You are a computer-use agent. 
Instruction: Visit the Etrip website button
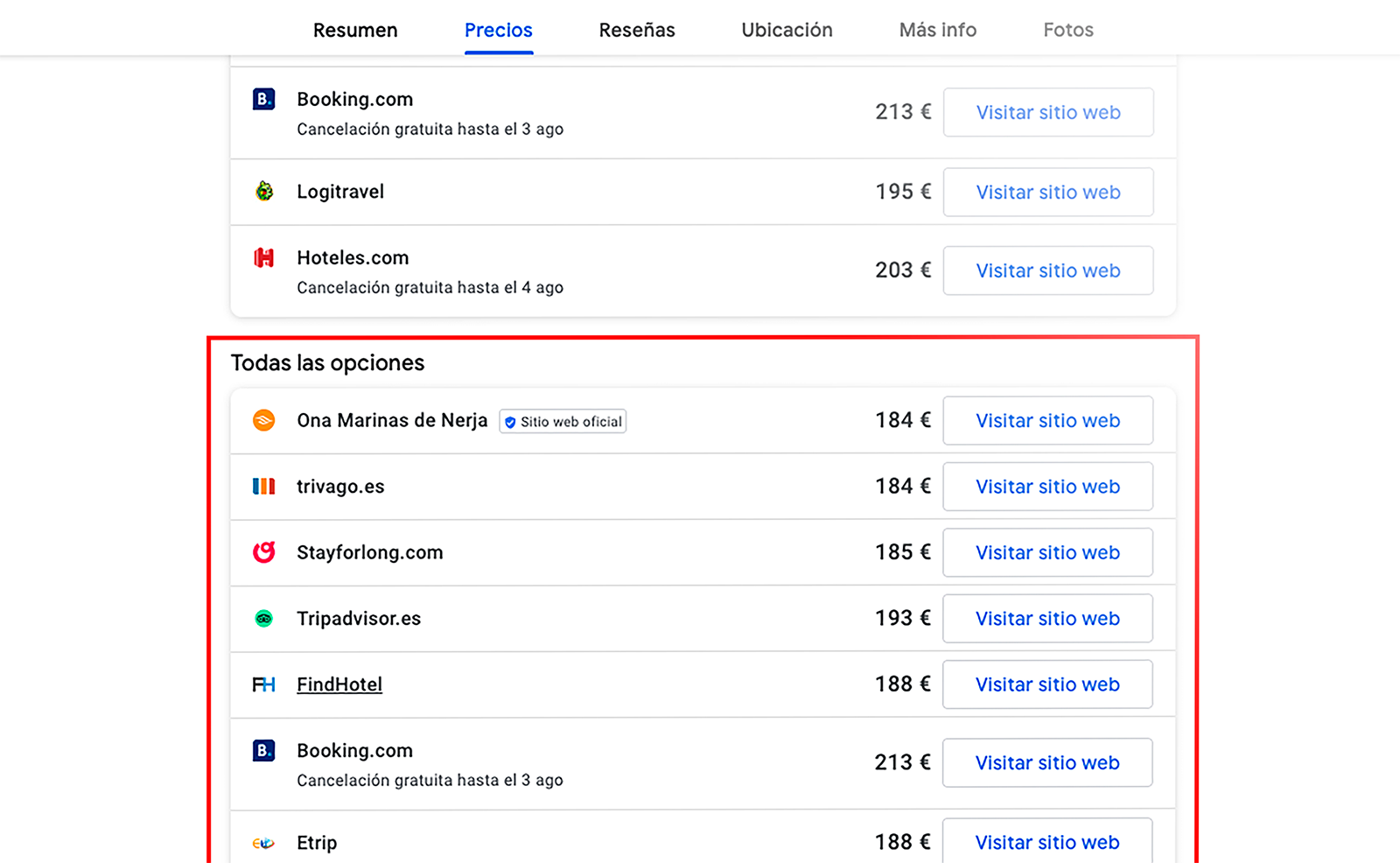1048,840
